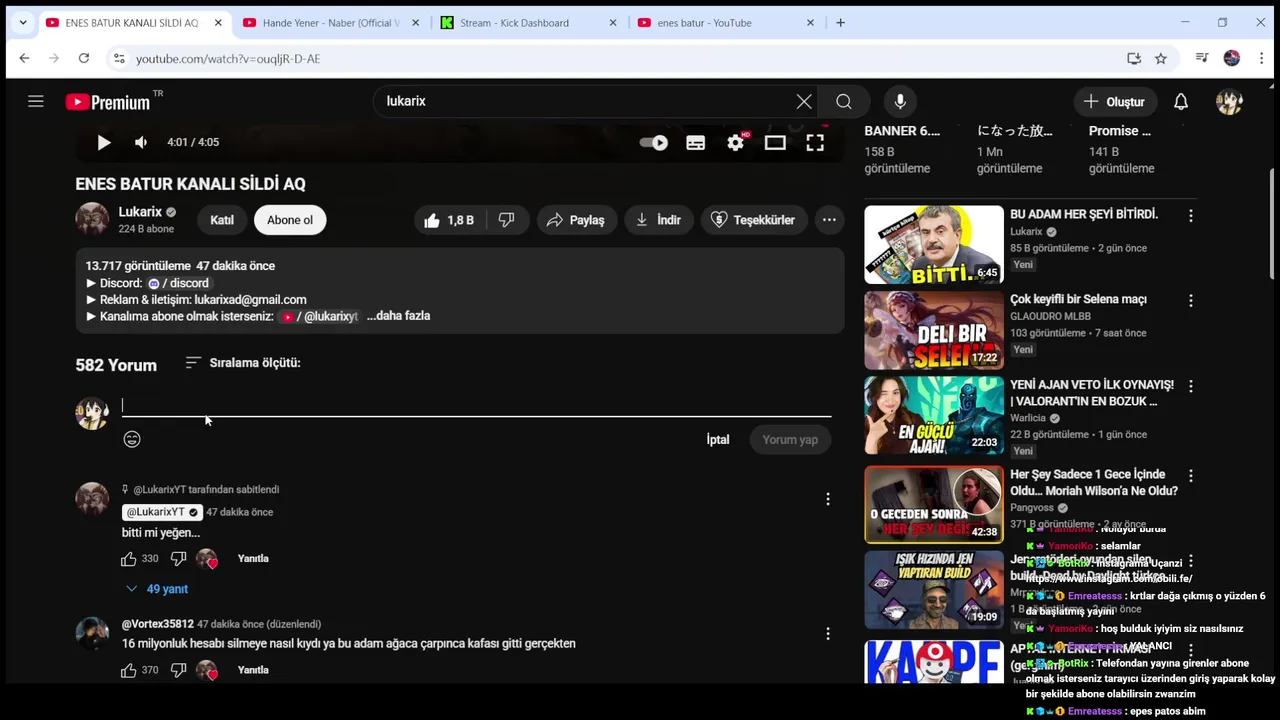Like Vortex35812's comment
Image resolution: width=1280 pixels, height=720 pixels.
(x=129, y=670)
